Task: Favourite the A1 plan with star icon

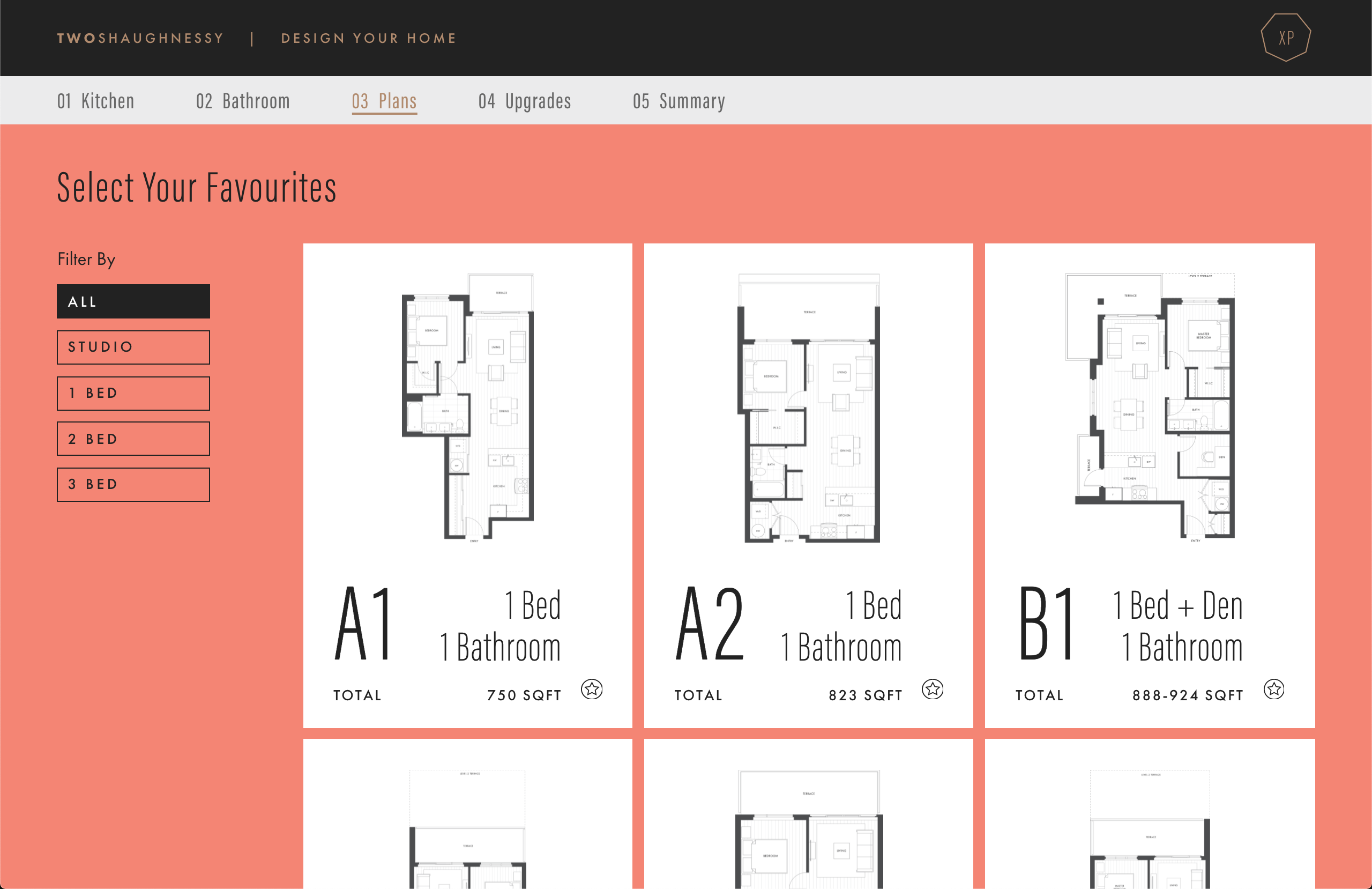Action: click(592, 689)
